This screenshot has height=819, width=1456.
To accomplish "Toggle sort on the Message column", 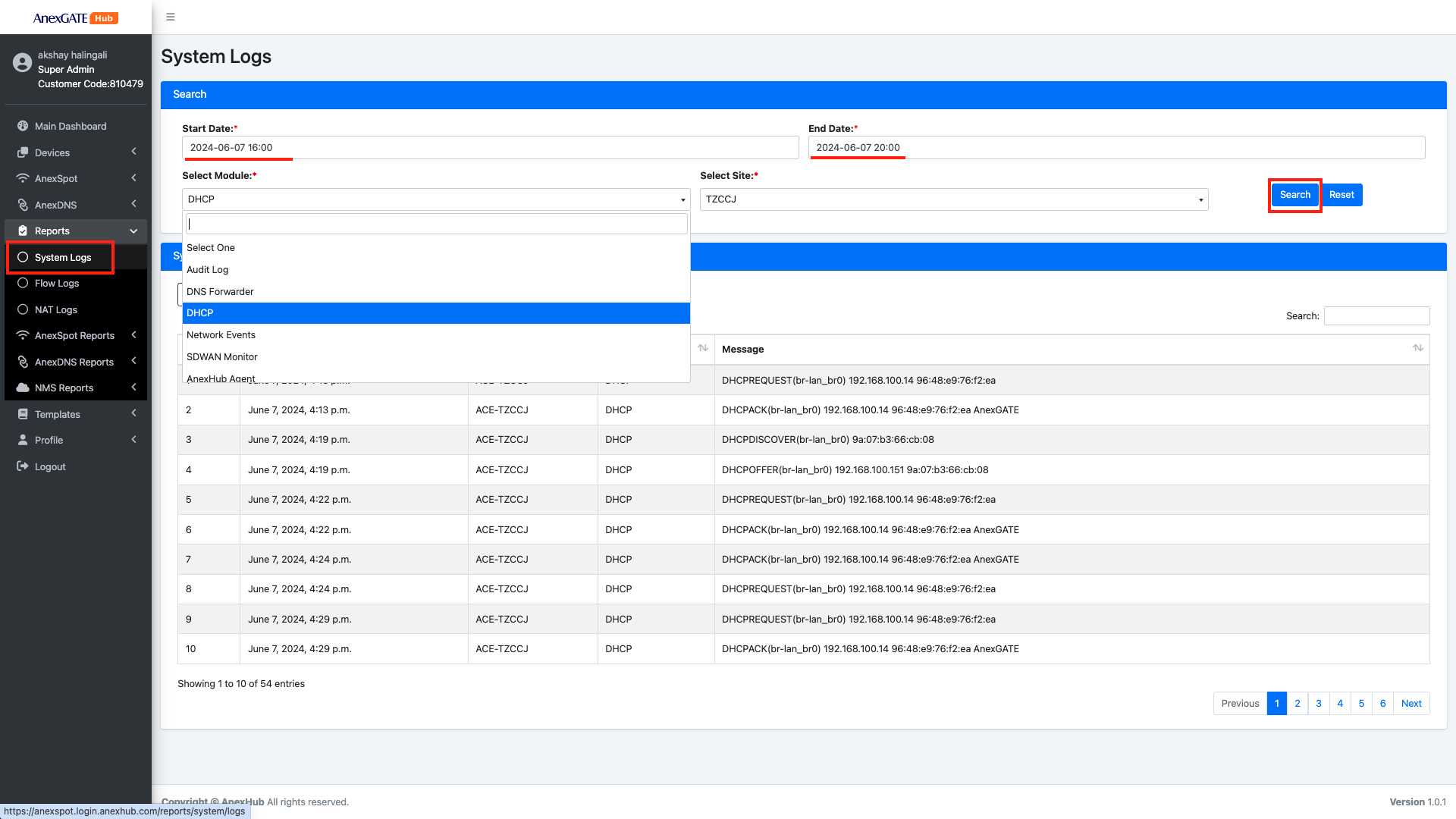I will pyautogui.click(x=1418, y=348).
